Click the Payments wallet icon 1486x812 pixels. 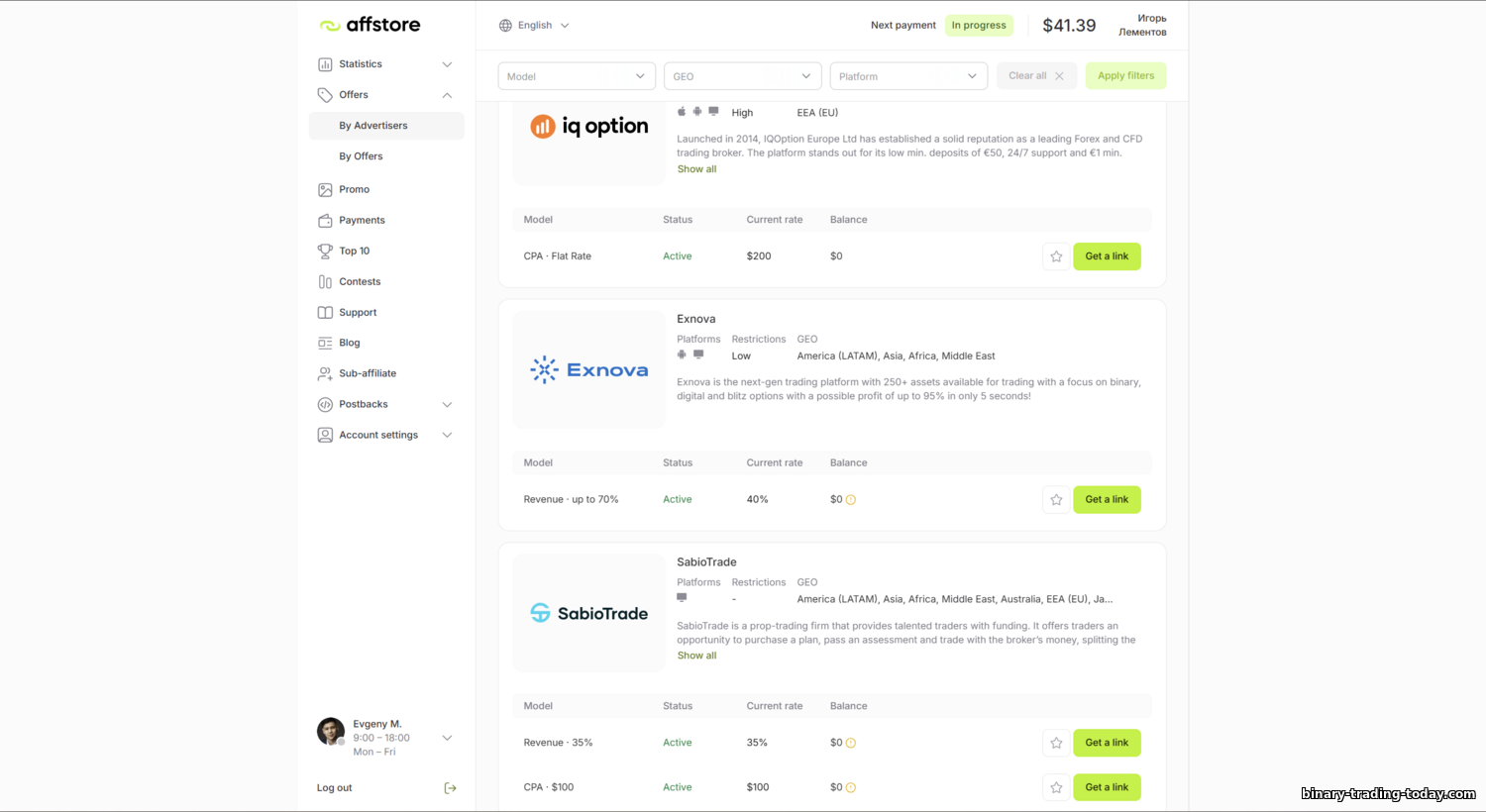click(325, 220)
